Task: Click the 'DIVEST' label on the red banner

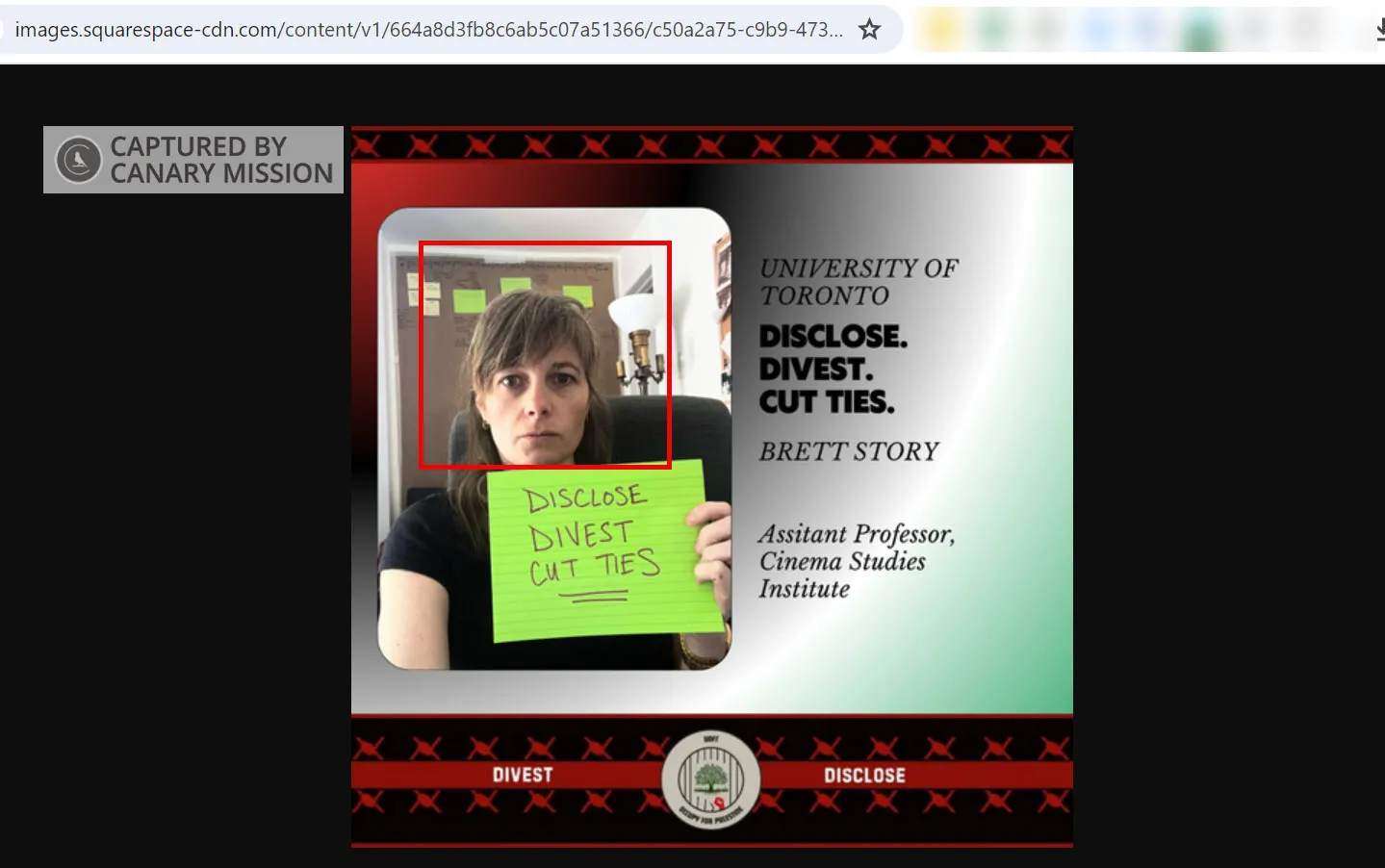Action: pyautogui.click(x=523, y=775)
